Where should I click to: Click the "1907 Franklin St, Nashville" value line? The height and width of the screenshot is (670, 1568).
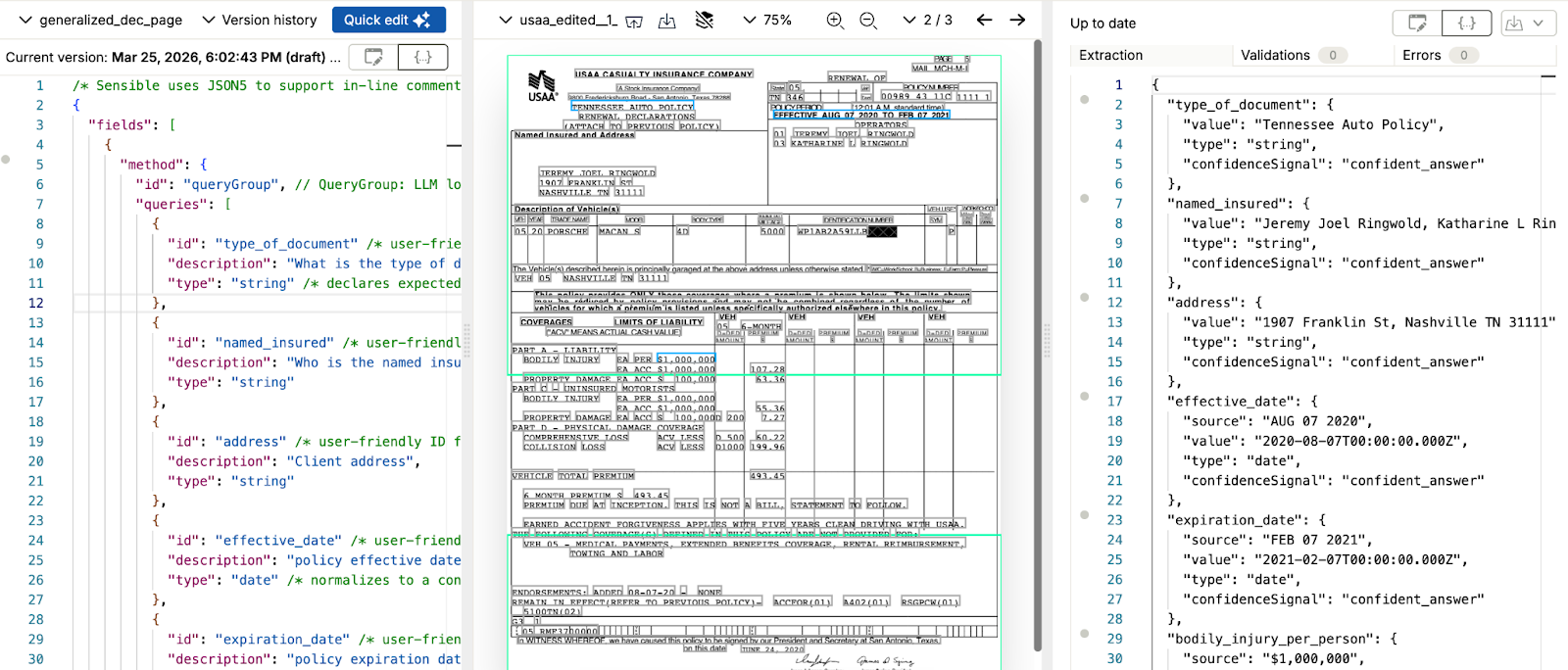(1369, 322)
